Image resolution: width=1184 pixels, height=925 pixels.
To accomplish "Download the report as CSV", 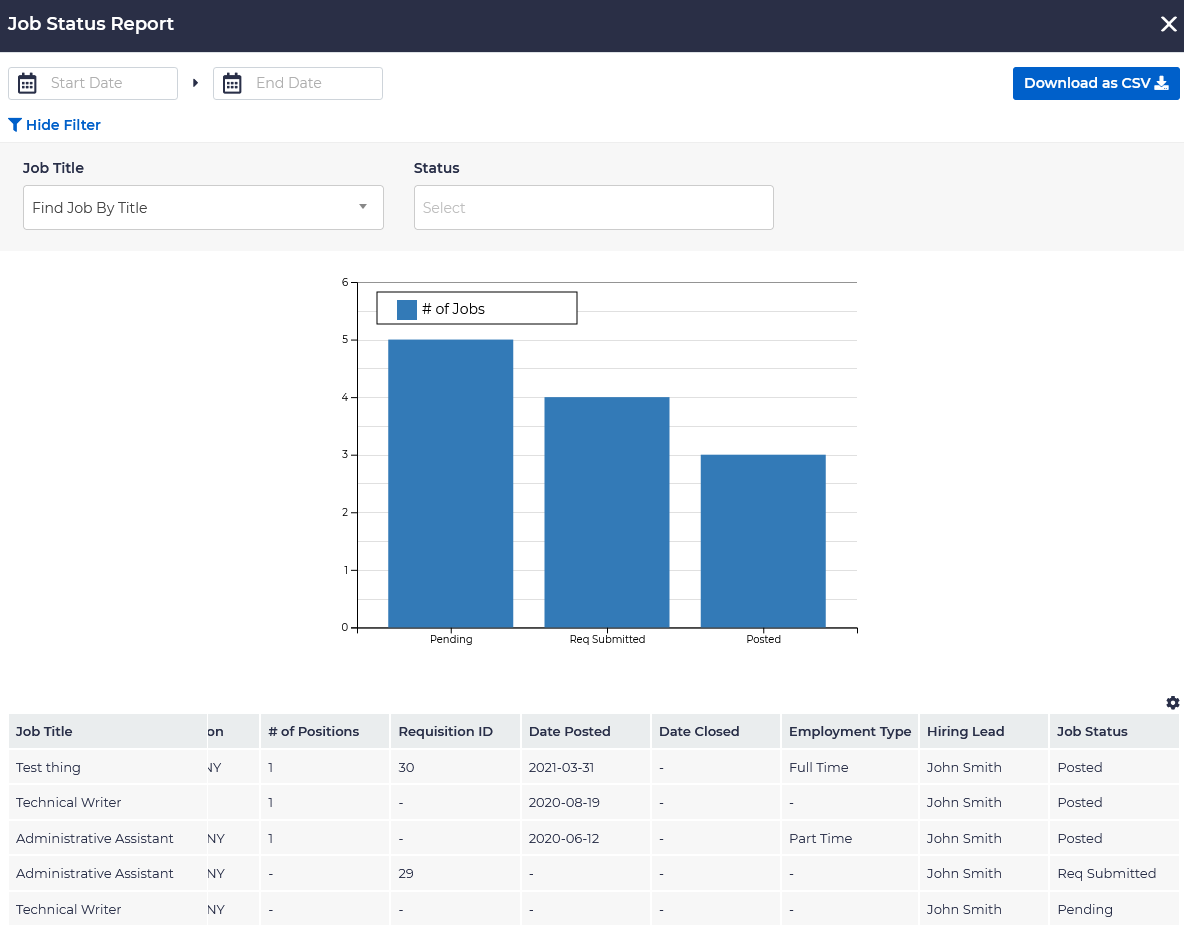I will 1096,83.
